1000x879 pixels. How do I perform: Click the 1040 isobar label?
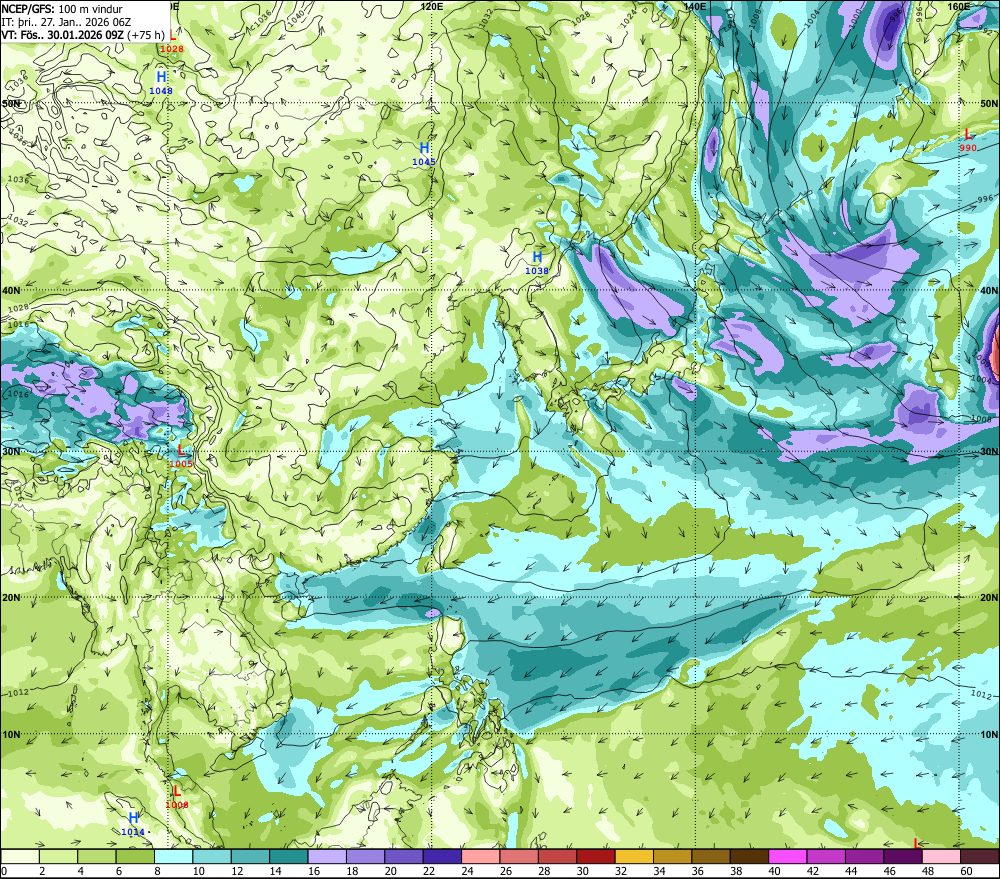(x=296, y=19)
